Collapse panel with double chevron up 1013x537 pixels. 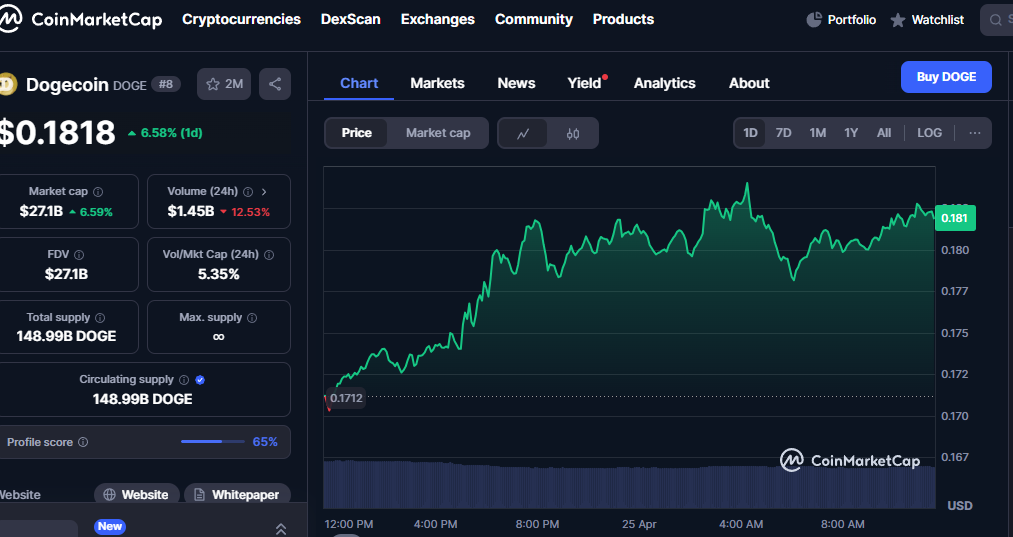tap(281, 529)
